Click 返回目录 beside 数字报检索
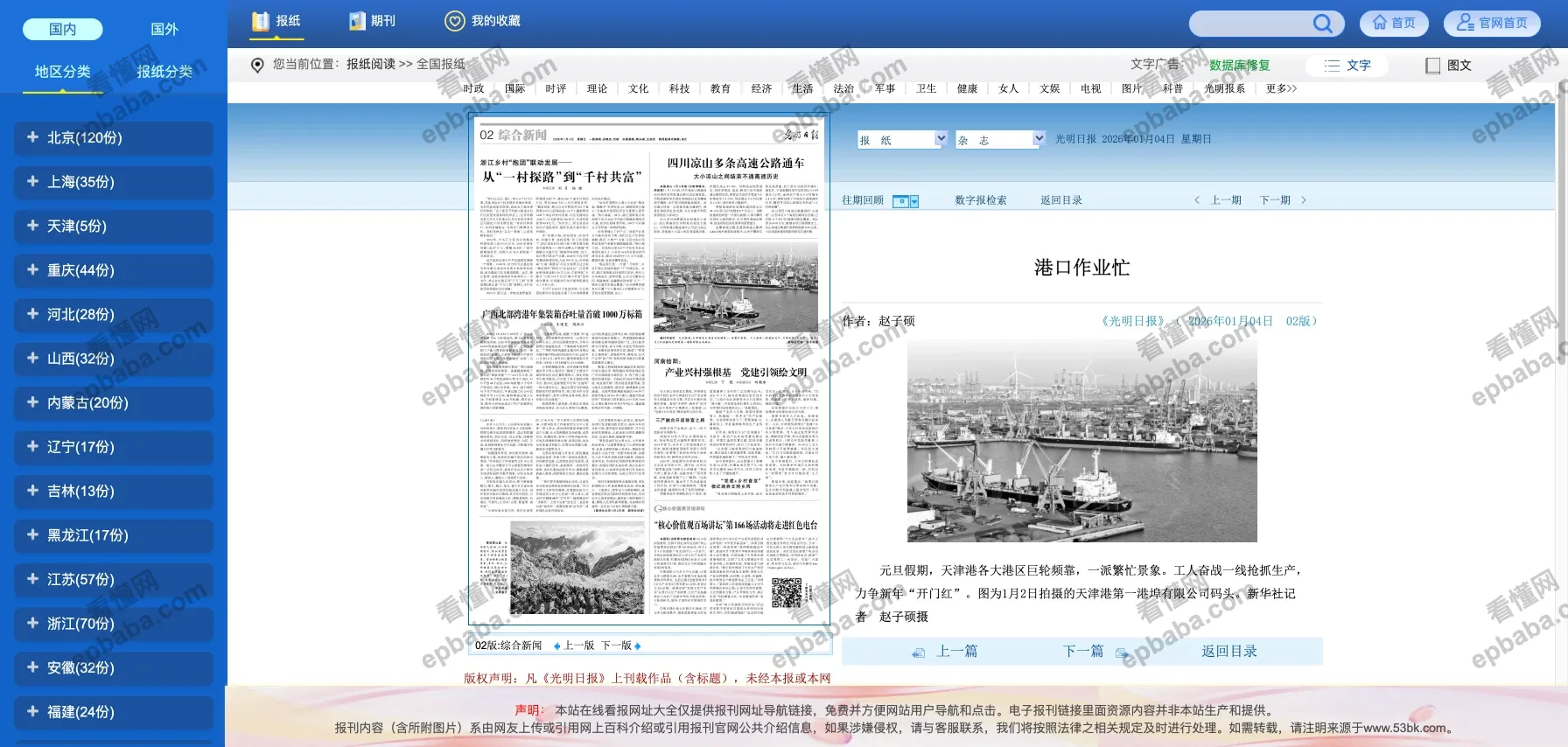Screen dimensions: 1568x747 (x=1061, y=200)
